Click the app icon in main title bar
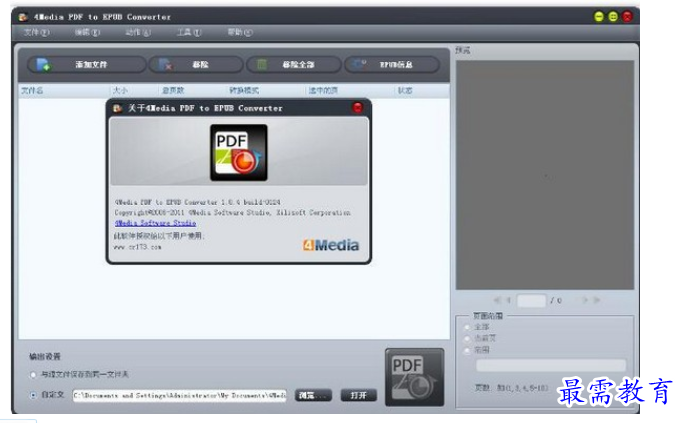Screen dimensions: 681x423 tap(23, 17)
